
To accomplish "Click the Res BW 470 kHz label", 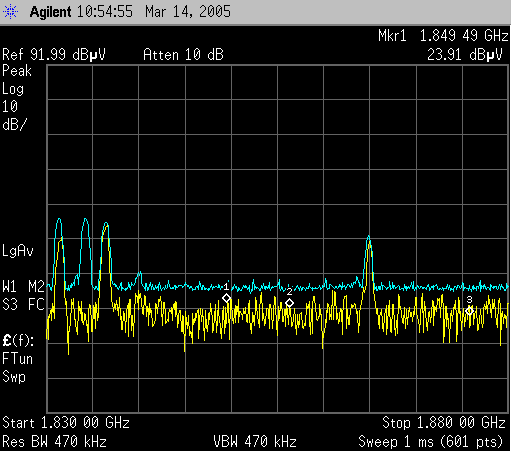I will click(x=54, y=442).
